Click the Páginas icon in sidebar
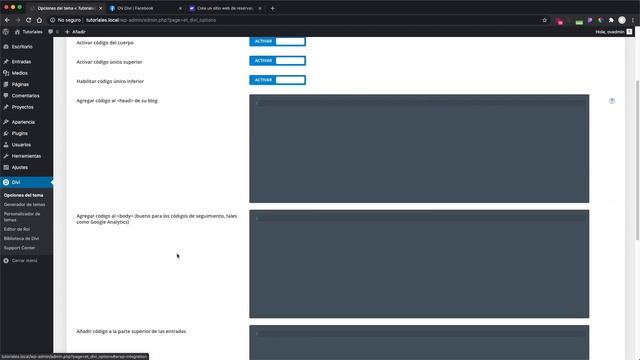 [x=6, y=84]
